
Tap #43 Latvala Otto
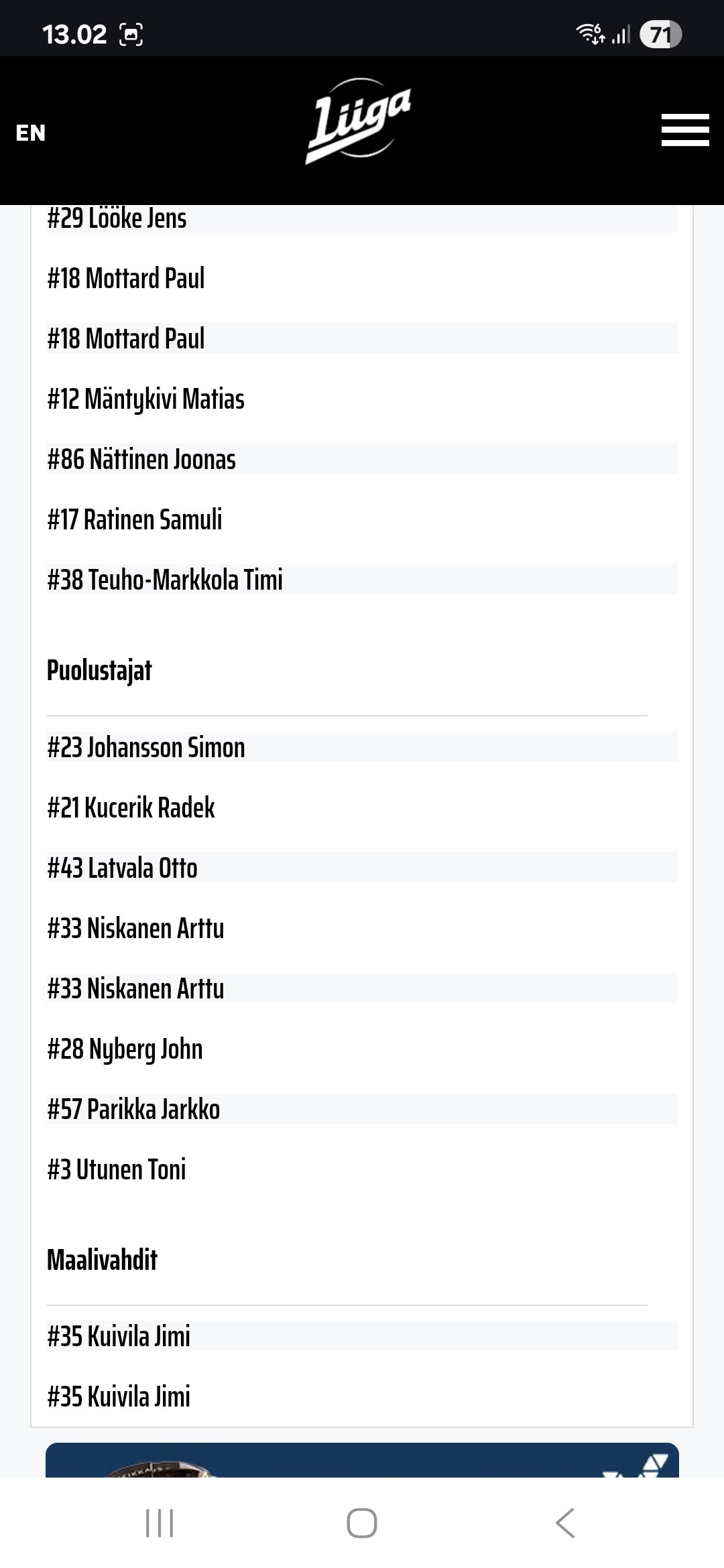pos(123,868)
